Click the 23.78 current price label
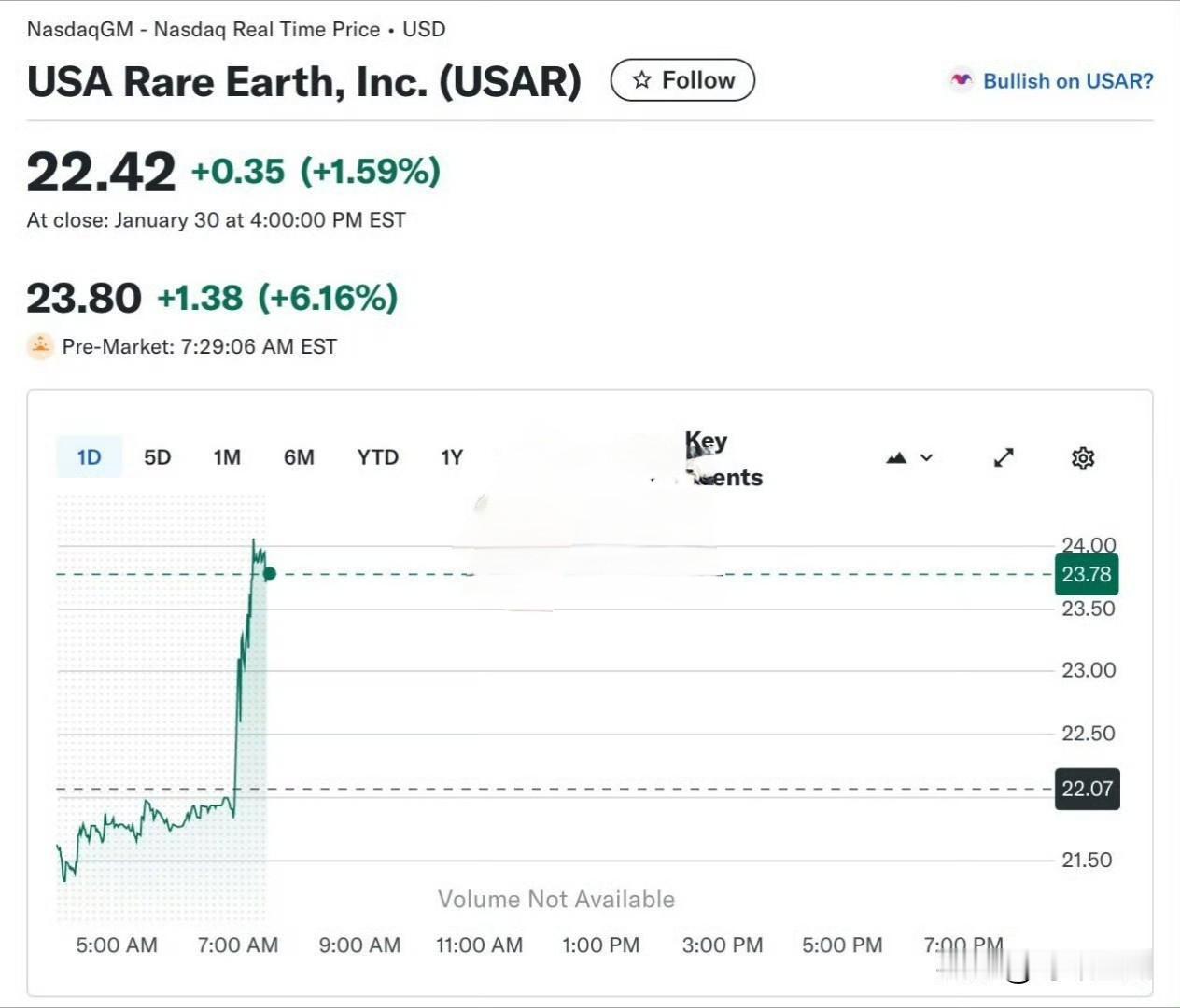This screenshot has height=1008, width=1180. pos(1087,574)
